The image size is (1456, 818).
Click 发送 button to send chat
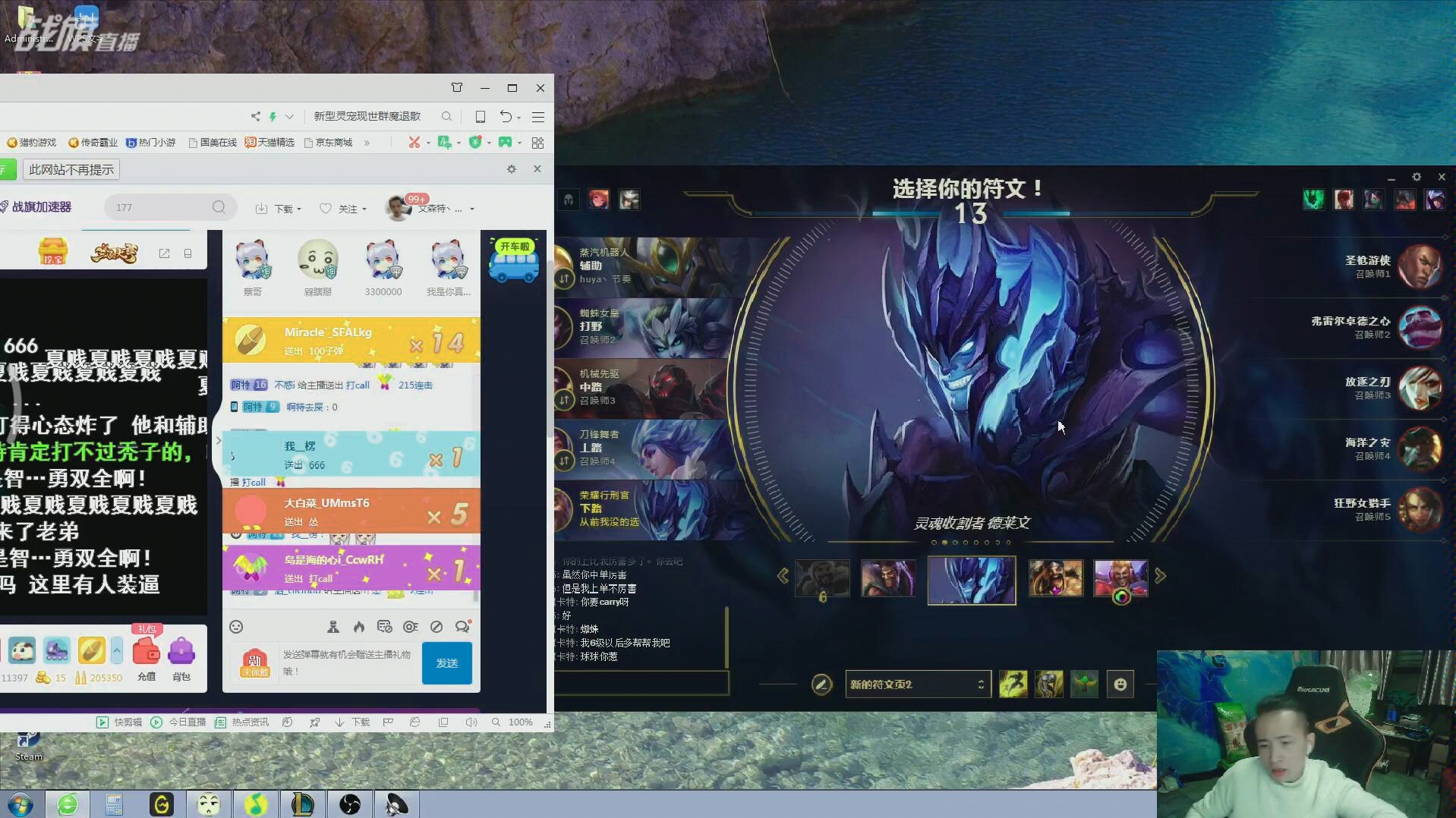point(446,663)
